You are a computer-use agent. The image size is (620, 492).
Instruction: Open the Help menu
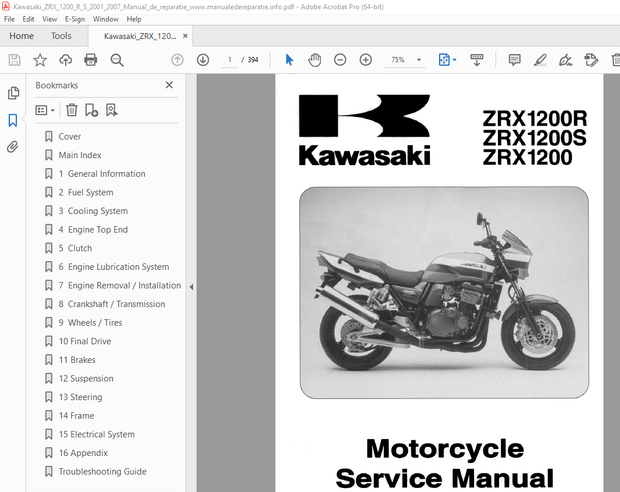coord(134,19)
